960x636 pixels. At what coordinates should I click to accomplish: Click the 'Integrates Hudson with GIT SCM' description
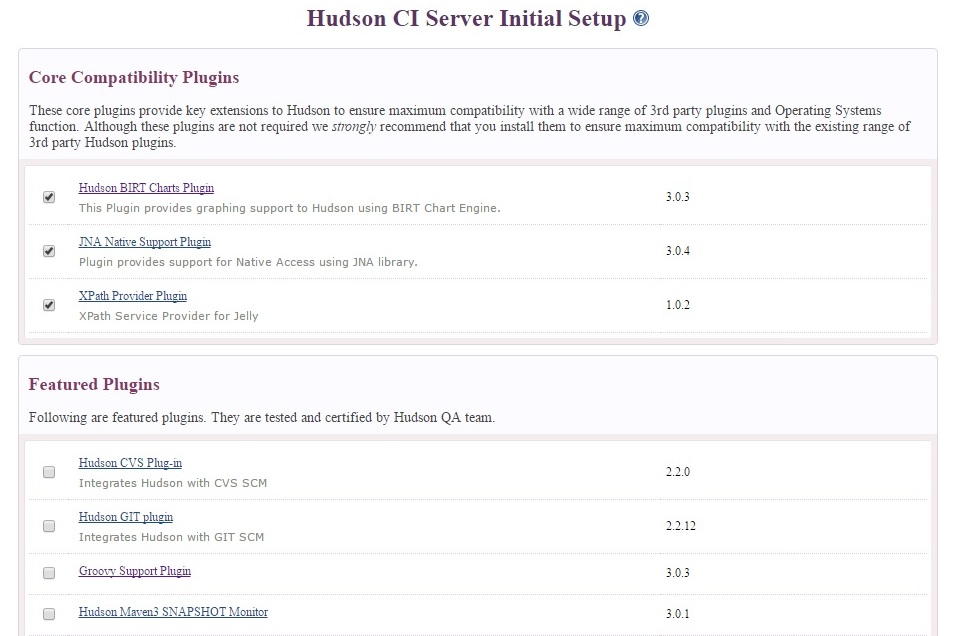coord(171,537)
